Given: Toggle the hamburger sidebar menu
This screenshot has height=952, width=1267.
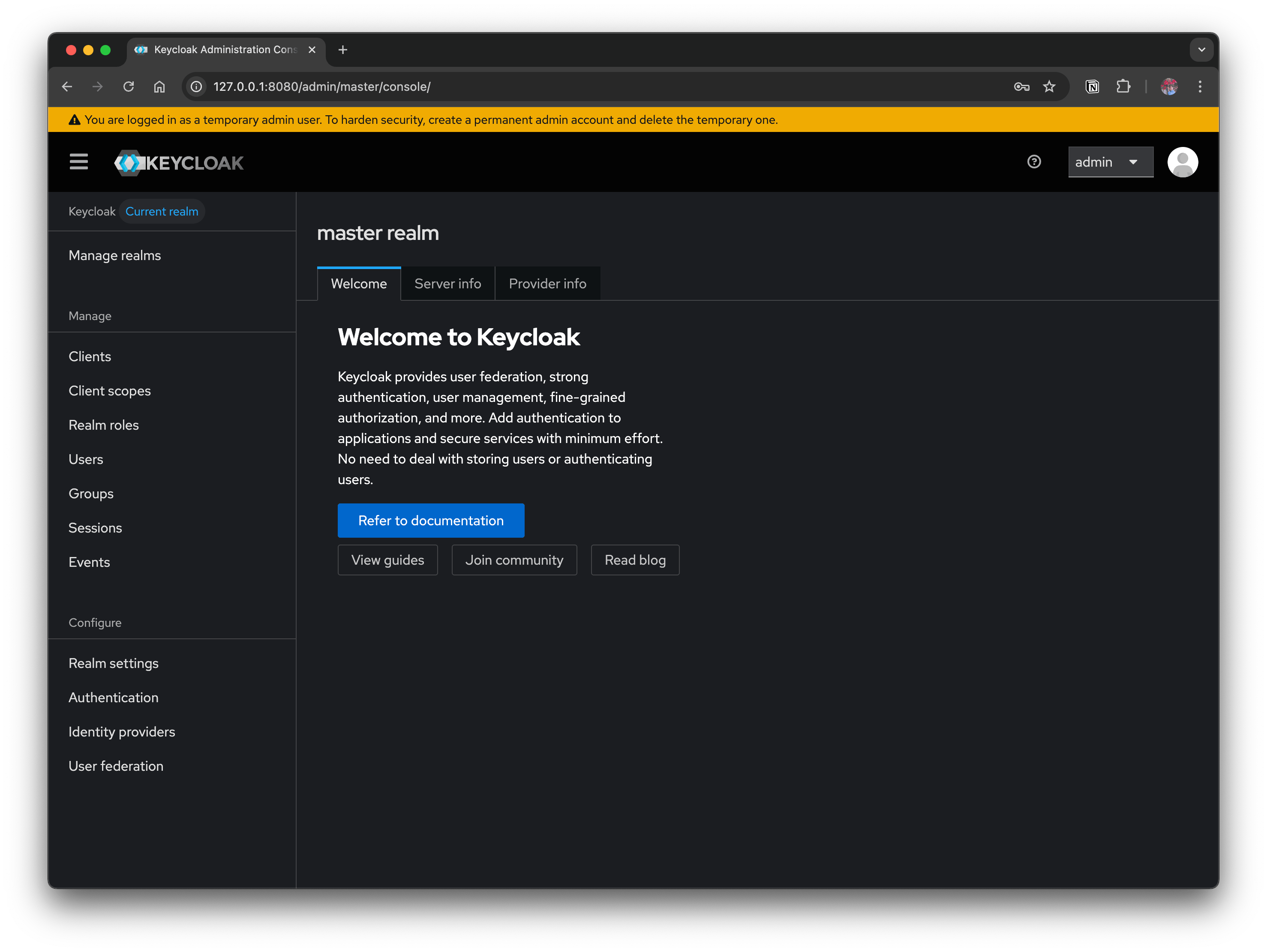Looking at the screenshot, I should pos(78,162).
